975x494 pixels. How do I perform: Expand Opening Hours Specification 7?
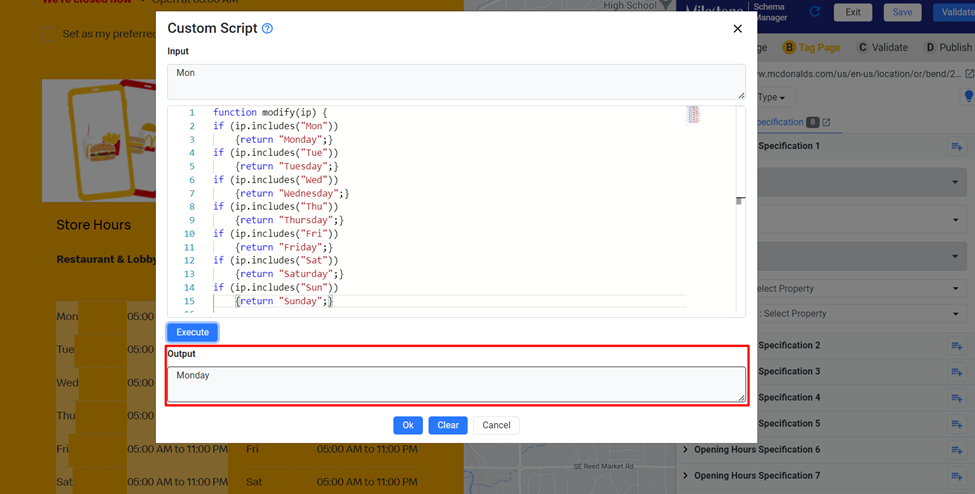(686, 475)
